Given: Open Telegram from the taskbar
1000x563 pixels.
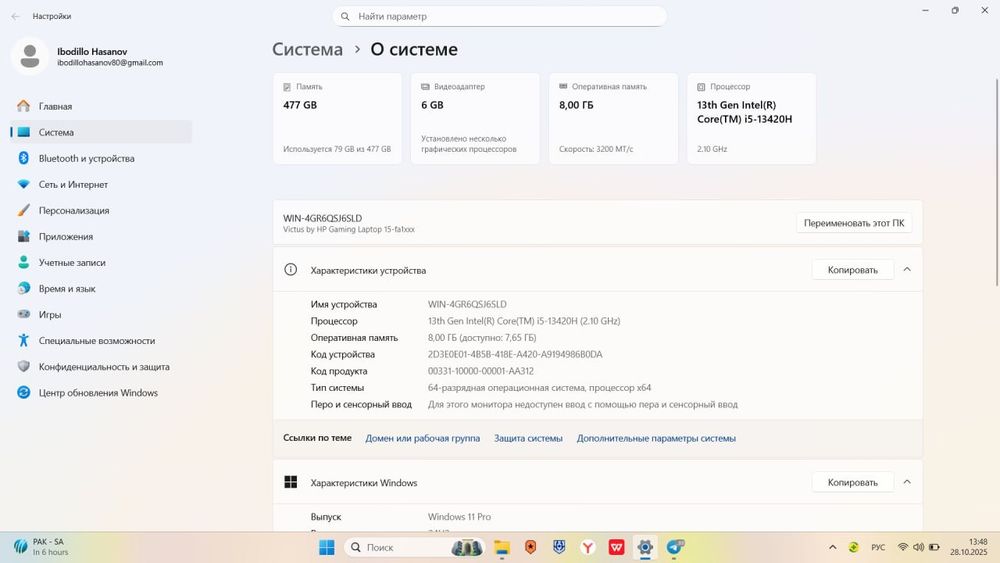Looking at the screenshot, I should tap(675, 547).
